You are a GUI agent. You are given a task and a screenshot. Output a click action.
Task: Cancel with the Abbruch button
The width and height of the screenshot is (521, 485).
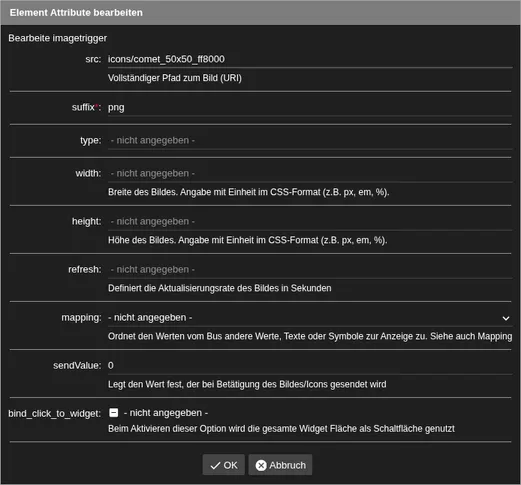[x=280, y=465]
